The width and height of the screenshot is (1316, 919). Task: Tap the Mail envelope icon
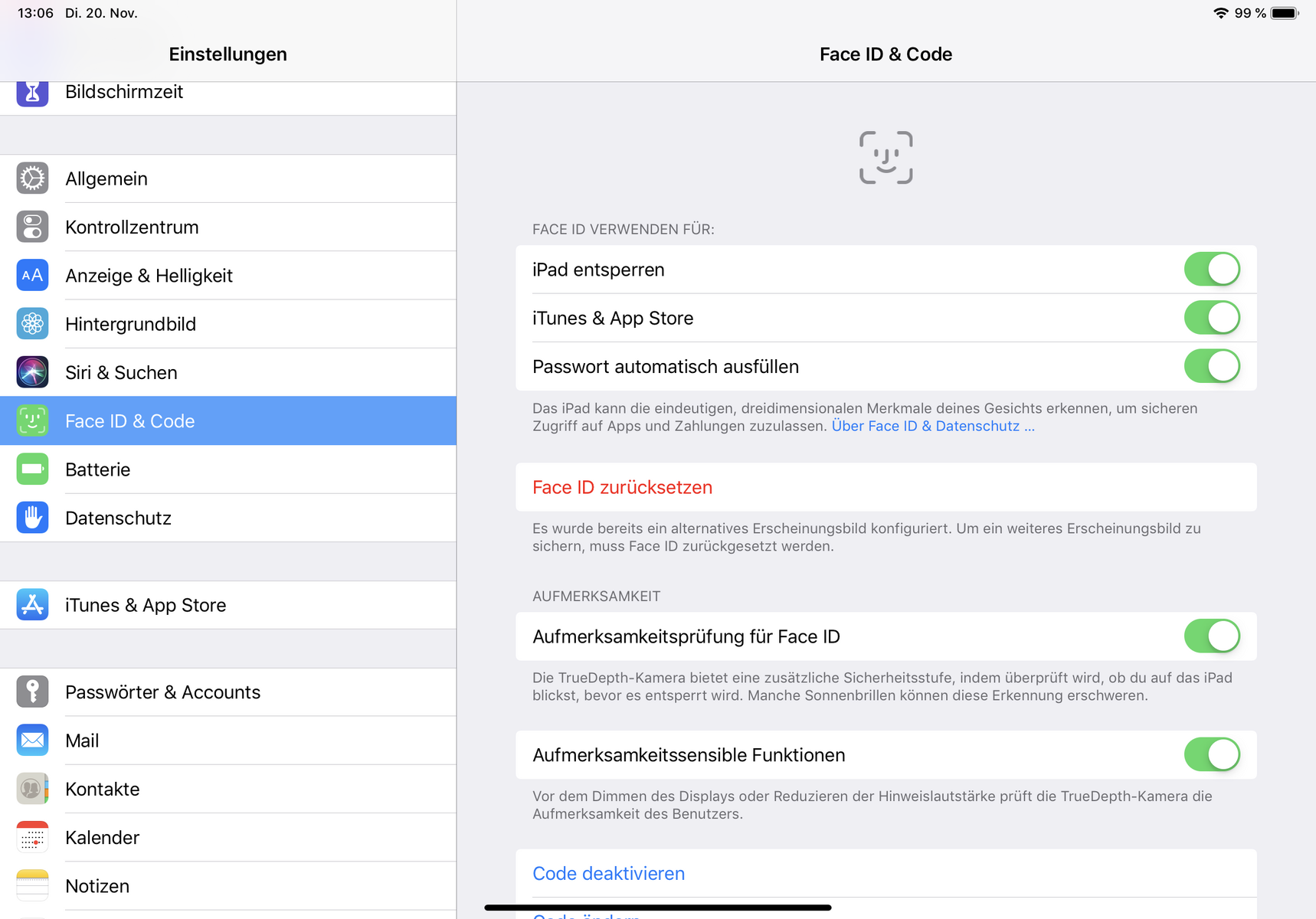click(x=32, y=741)
